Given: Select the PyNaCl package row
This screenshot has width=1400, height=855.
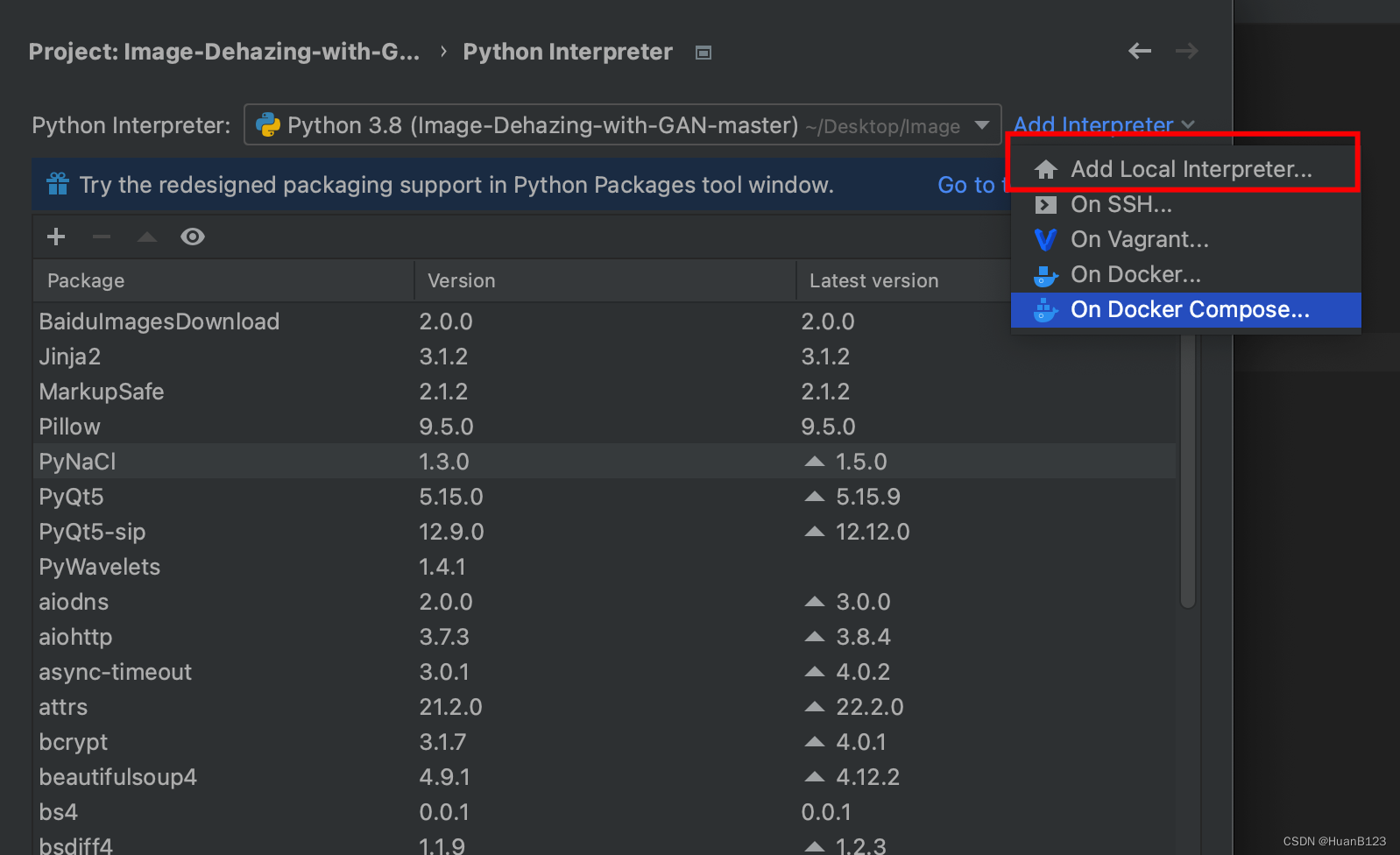Looking at the screenshot, I should point(605,462).
